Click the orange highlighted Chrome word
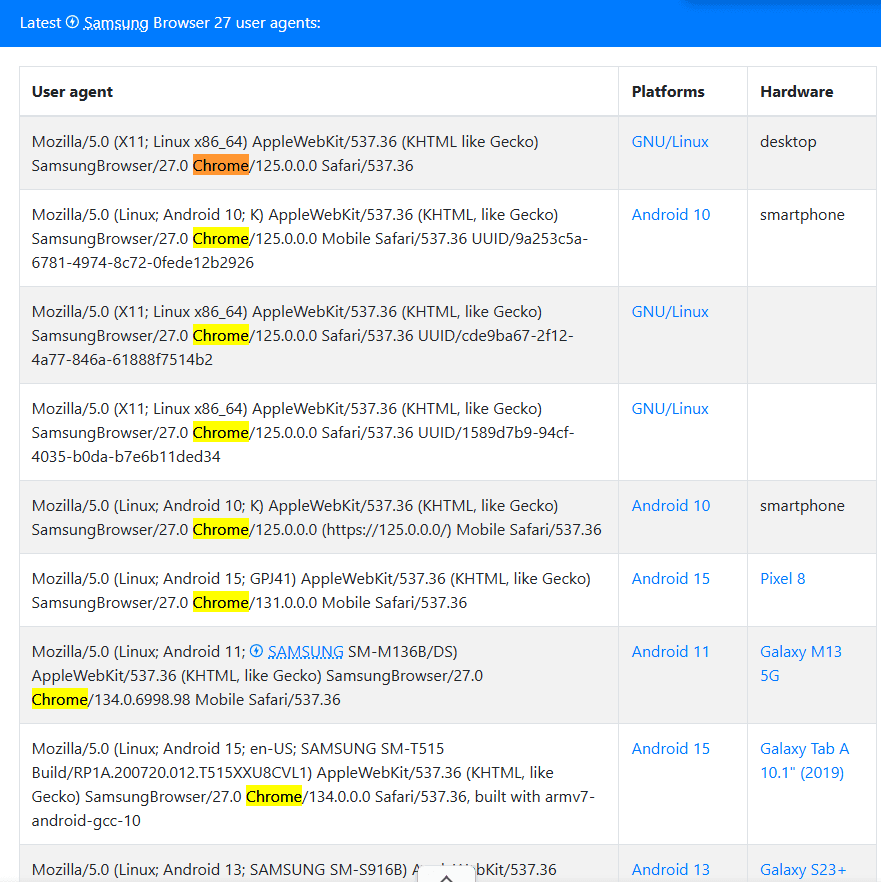The height and width of the screenshot is (882, 881). 221,165
